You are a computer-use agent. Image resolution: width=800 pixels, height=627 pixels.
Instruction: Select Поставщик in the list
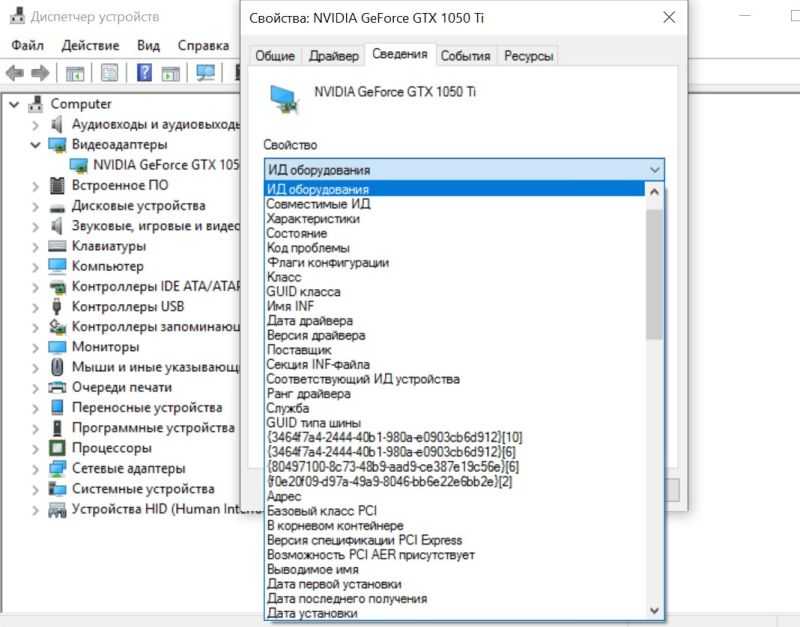(299, 350)
